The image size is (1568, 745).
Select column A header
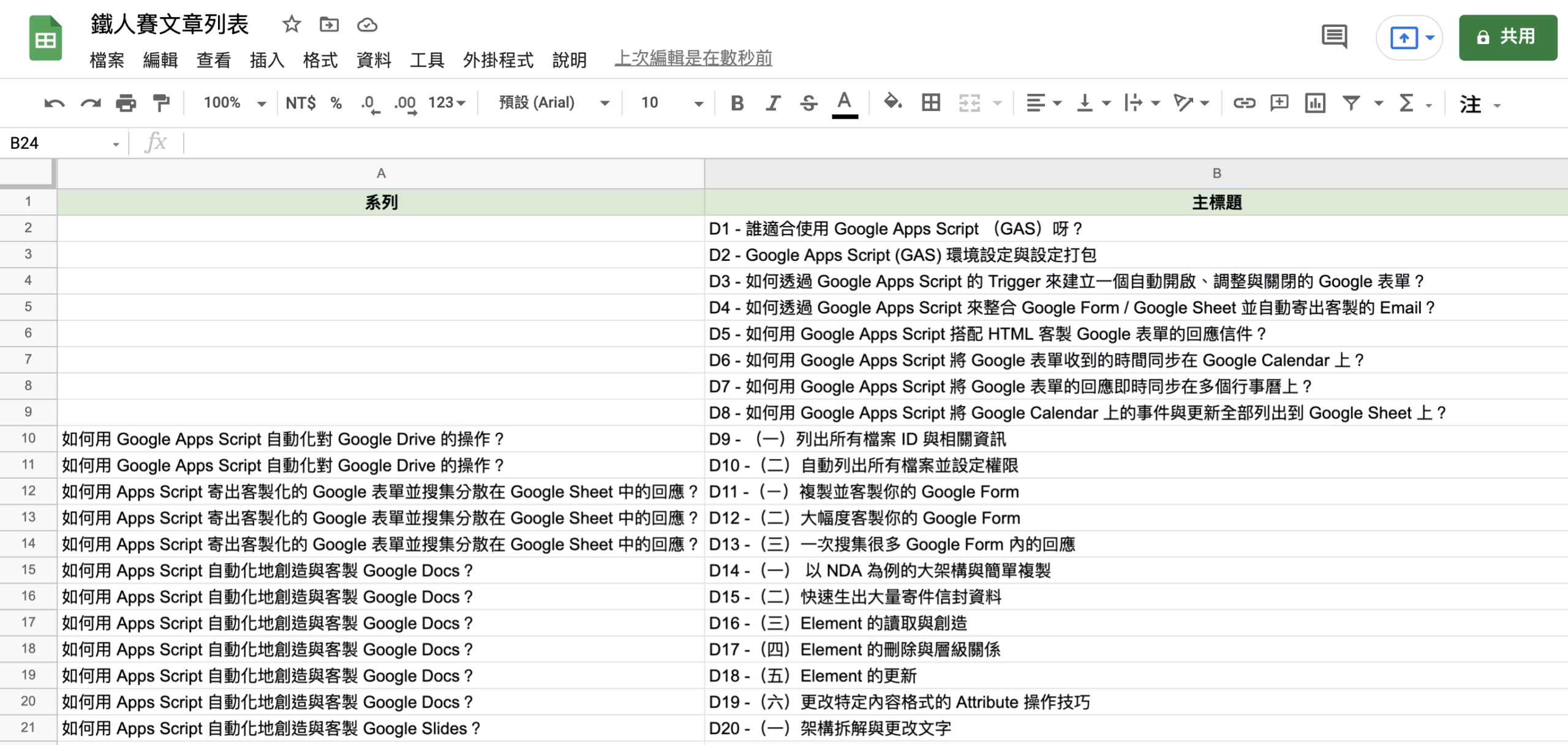381,173
